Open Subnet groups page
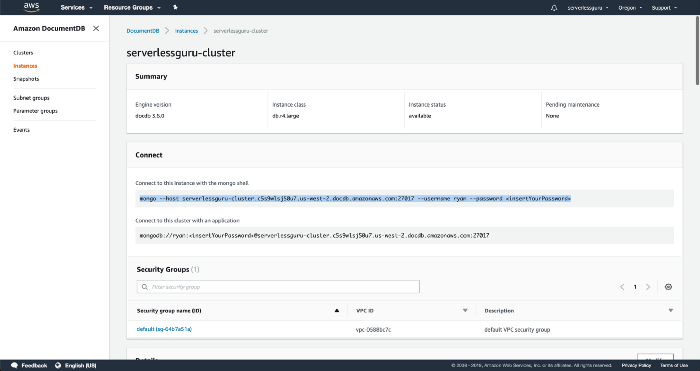 (31, 98)
